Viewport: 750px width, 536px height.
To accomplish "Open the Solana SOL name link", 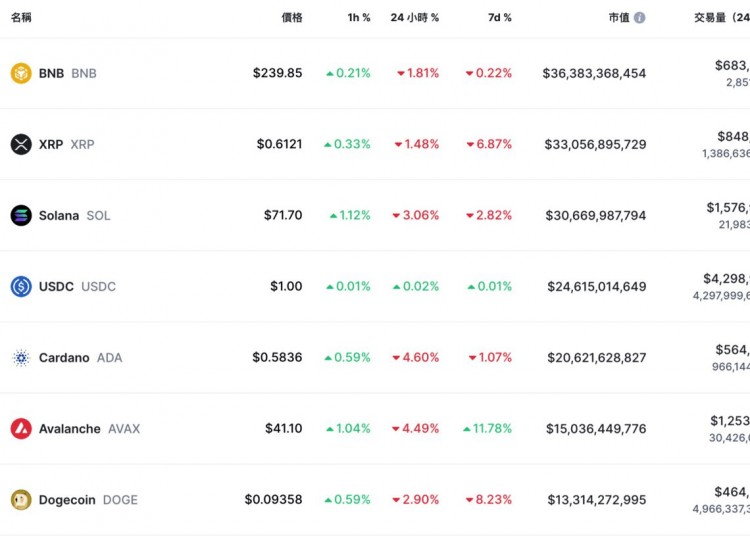I will click(x=75, y=216).
